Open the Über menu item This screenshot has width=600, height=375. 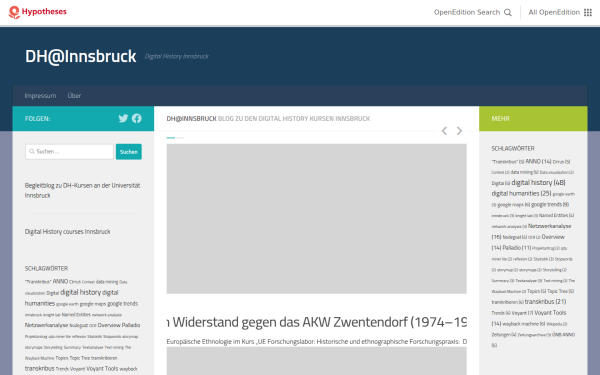coord(74,96)
